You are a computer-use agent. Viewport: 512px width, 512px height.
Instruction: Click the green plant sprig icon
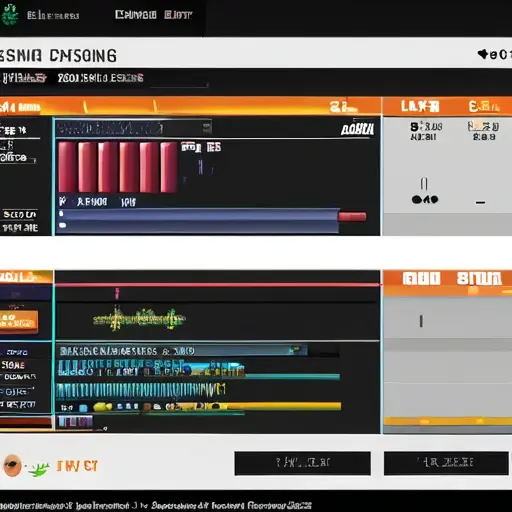point(39,468)
